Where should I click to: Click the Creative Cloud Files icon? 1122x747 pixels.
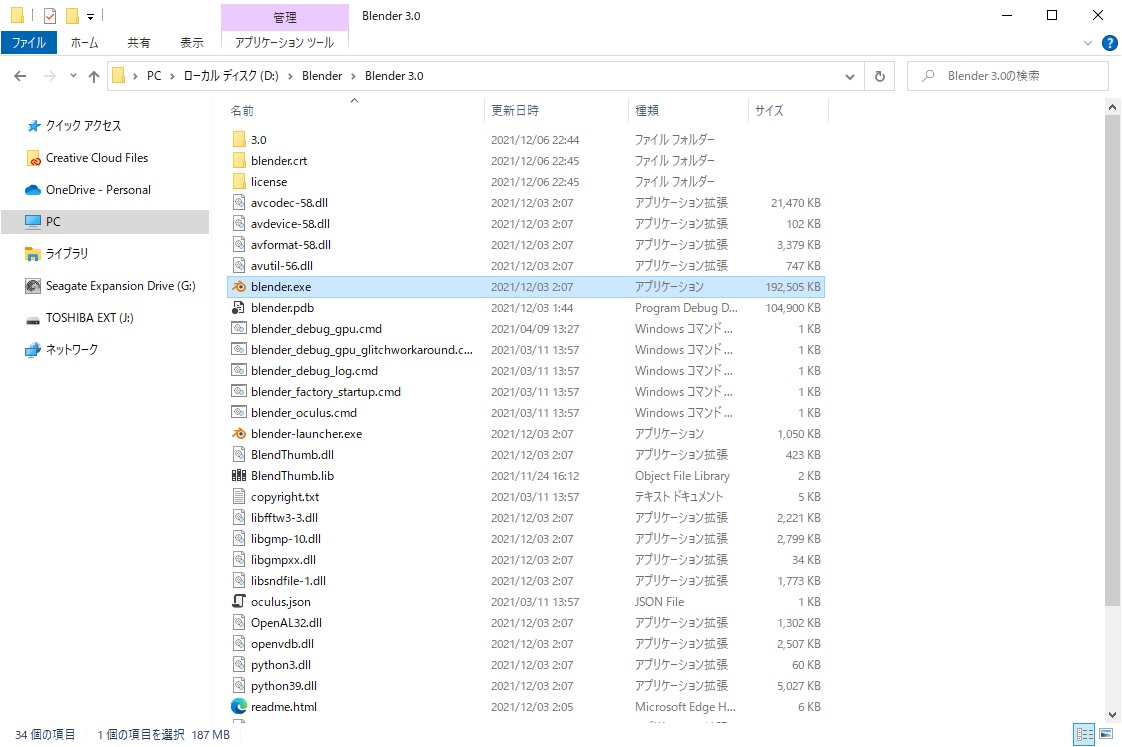click(x=33, y=158)
